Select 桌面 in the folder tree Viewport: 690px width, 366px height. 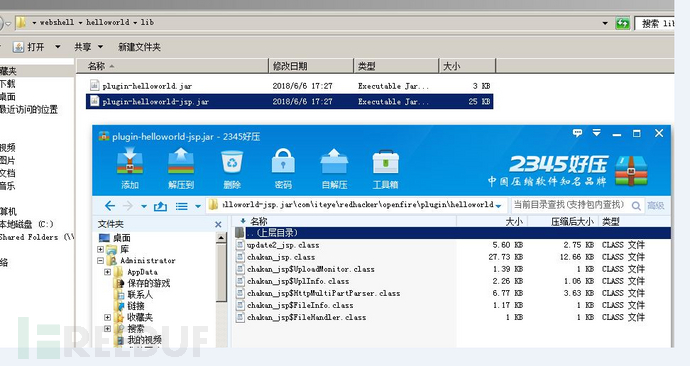121,238
